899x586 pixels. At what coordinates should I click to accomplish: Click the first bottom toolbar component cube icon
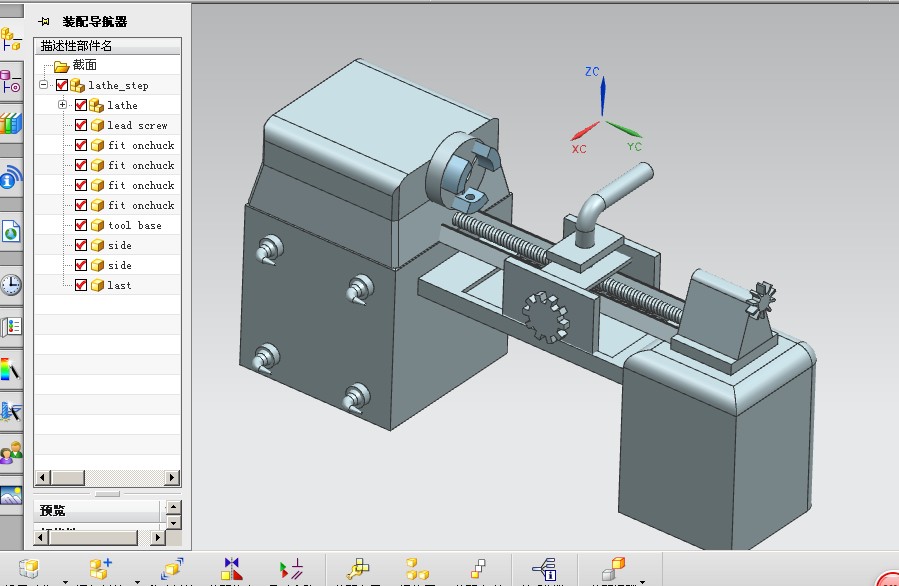point(29,568)
